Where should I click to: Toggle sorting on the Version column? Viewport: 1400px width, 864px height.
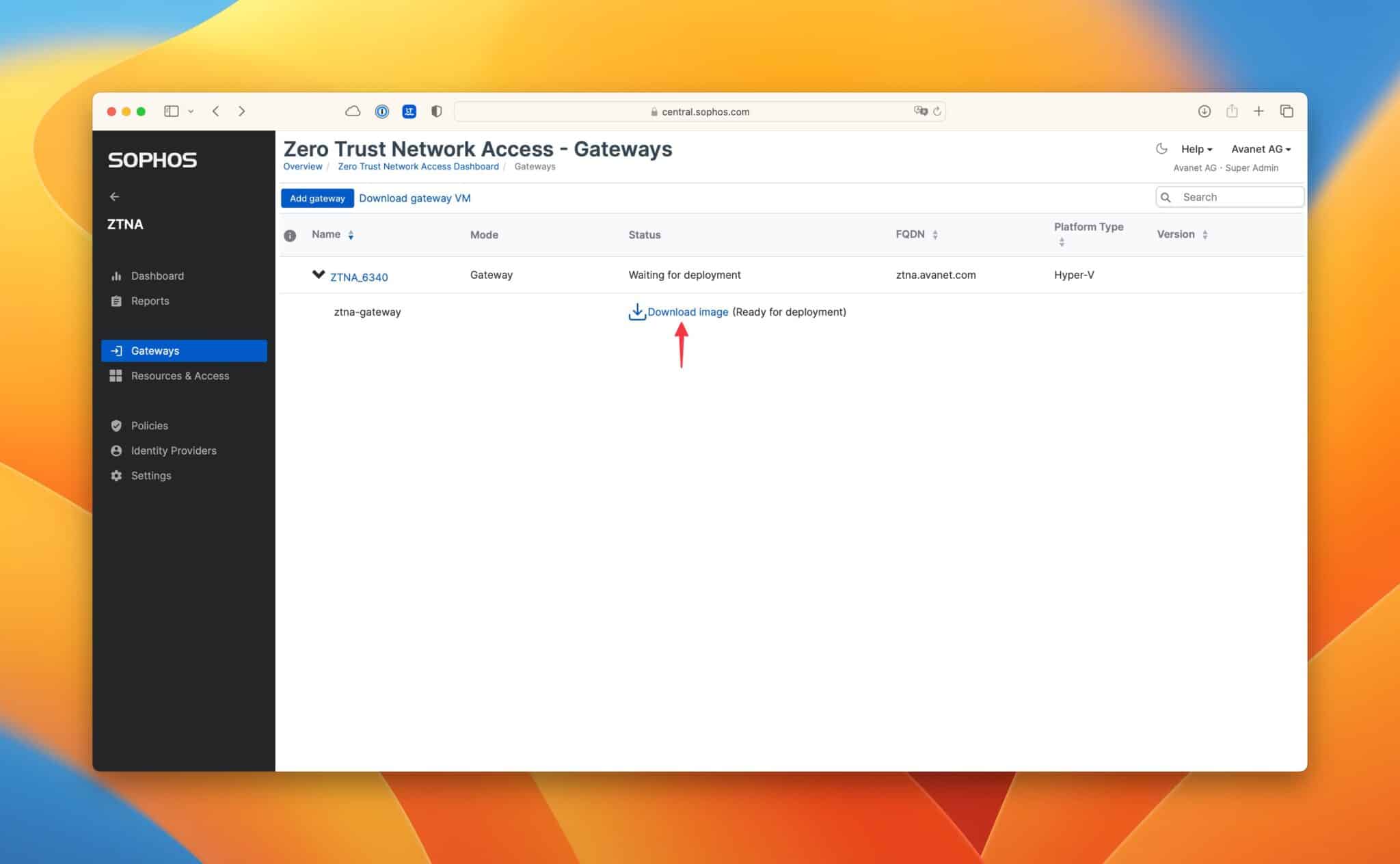1204,234
